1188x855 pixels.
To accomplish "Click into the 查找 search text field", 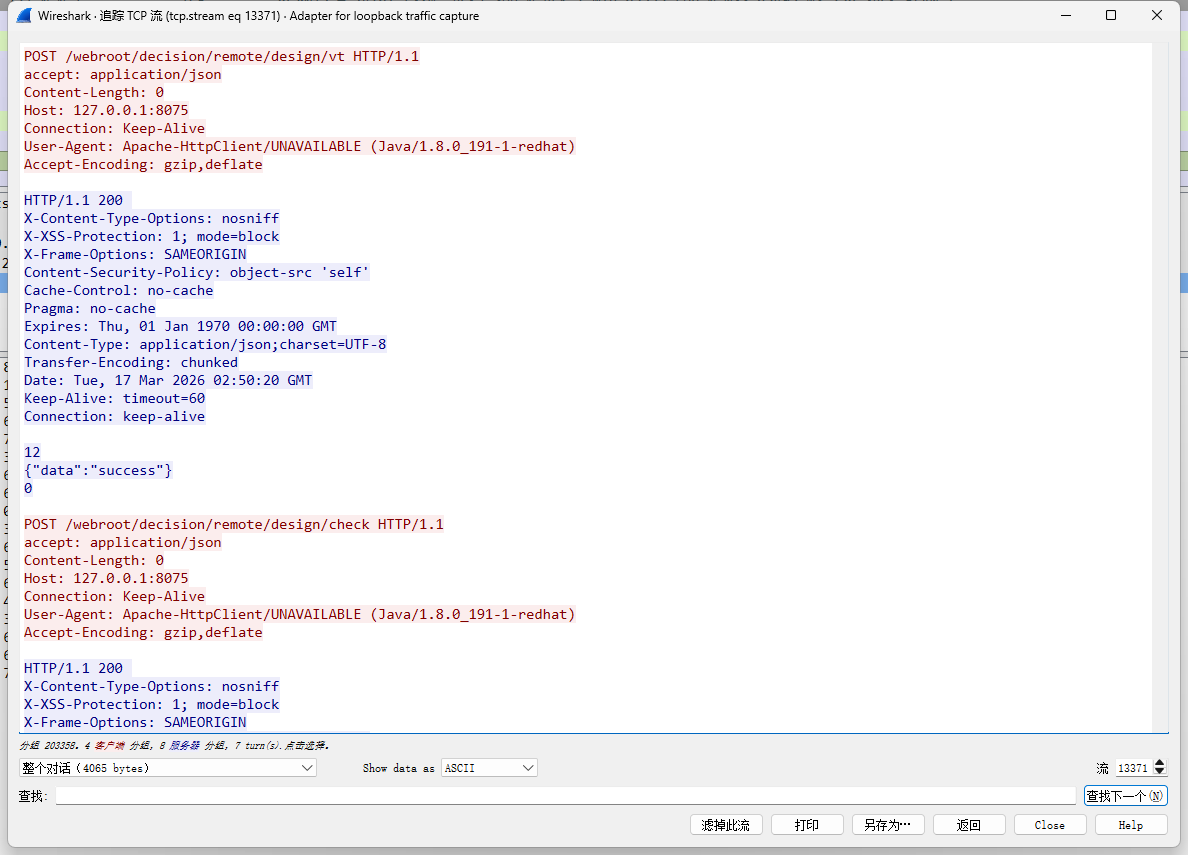I will [x=565, y=796].
